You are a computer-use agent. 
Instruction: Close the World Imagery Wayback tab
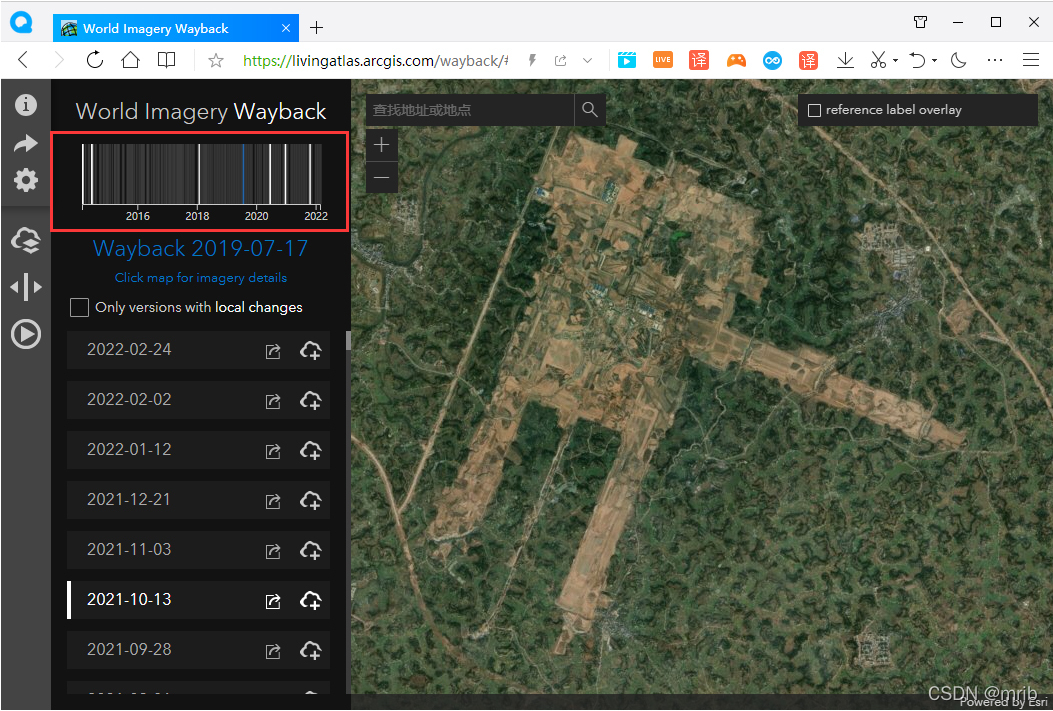[285, 28]
